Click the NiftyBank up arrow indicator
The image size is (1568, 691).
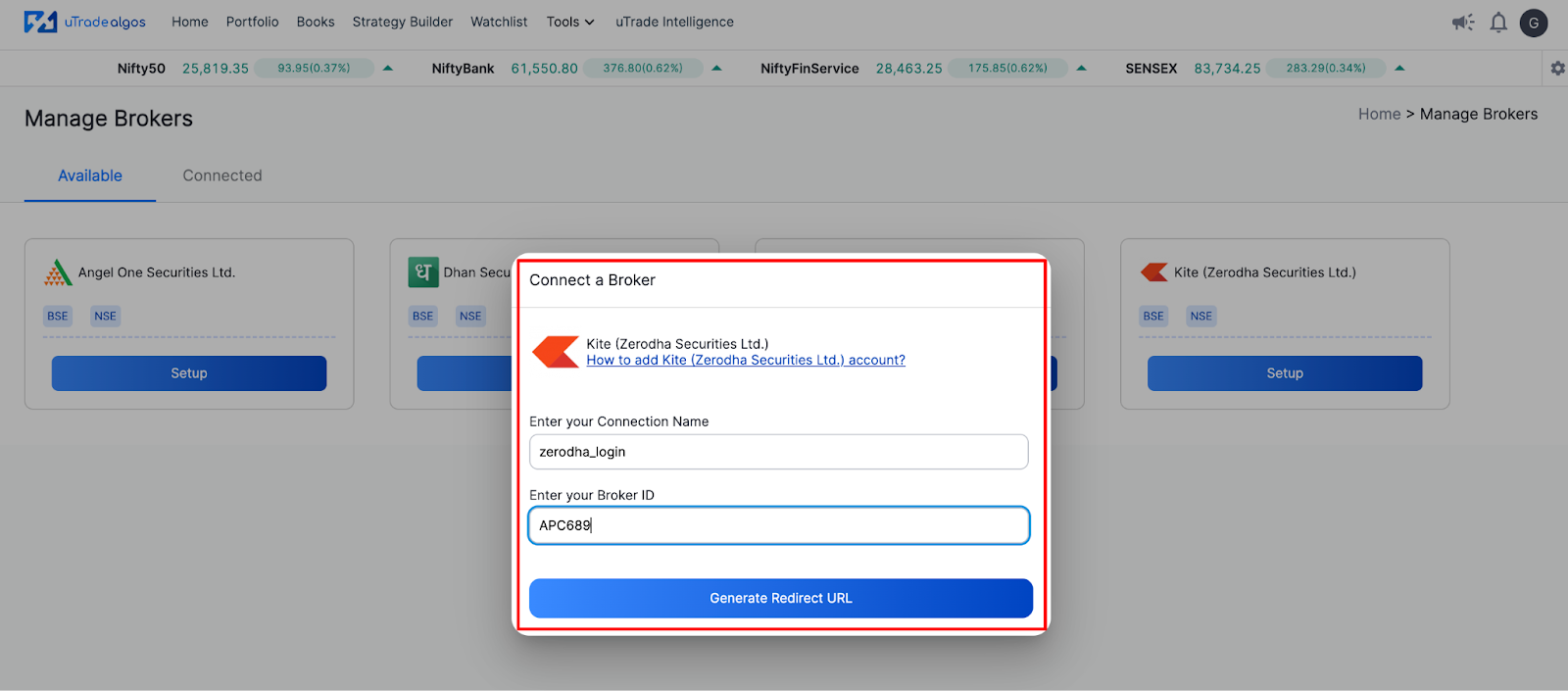click(x=716, y=69)
